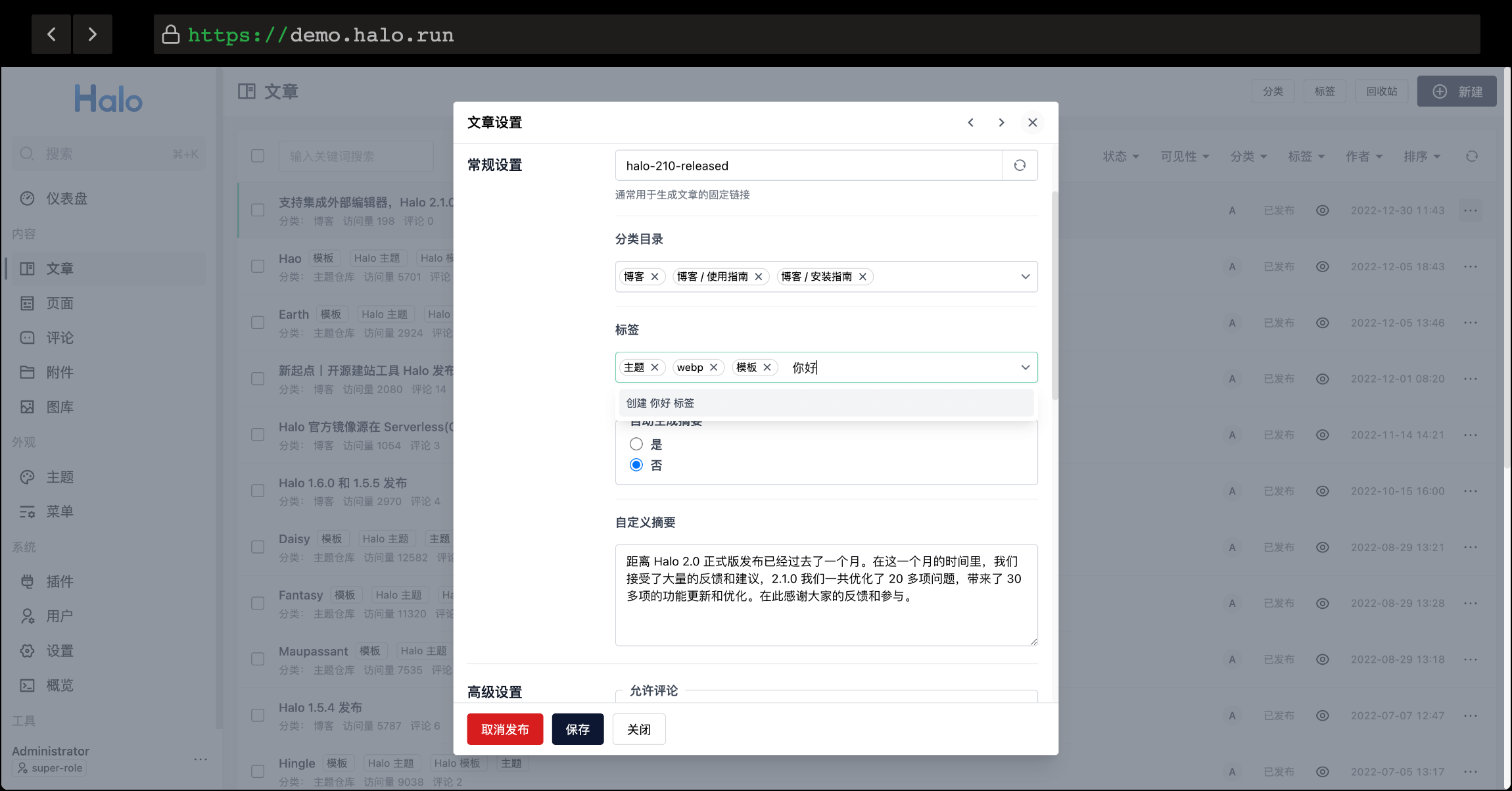Remove the 模板 tag chip
The width and height of the screenshot is (1512, 791).
click(767, 367)
